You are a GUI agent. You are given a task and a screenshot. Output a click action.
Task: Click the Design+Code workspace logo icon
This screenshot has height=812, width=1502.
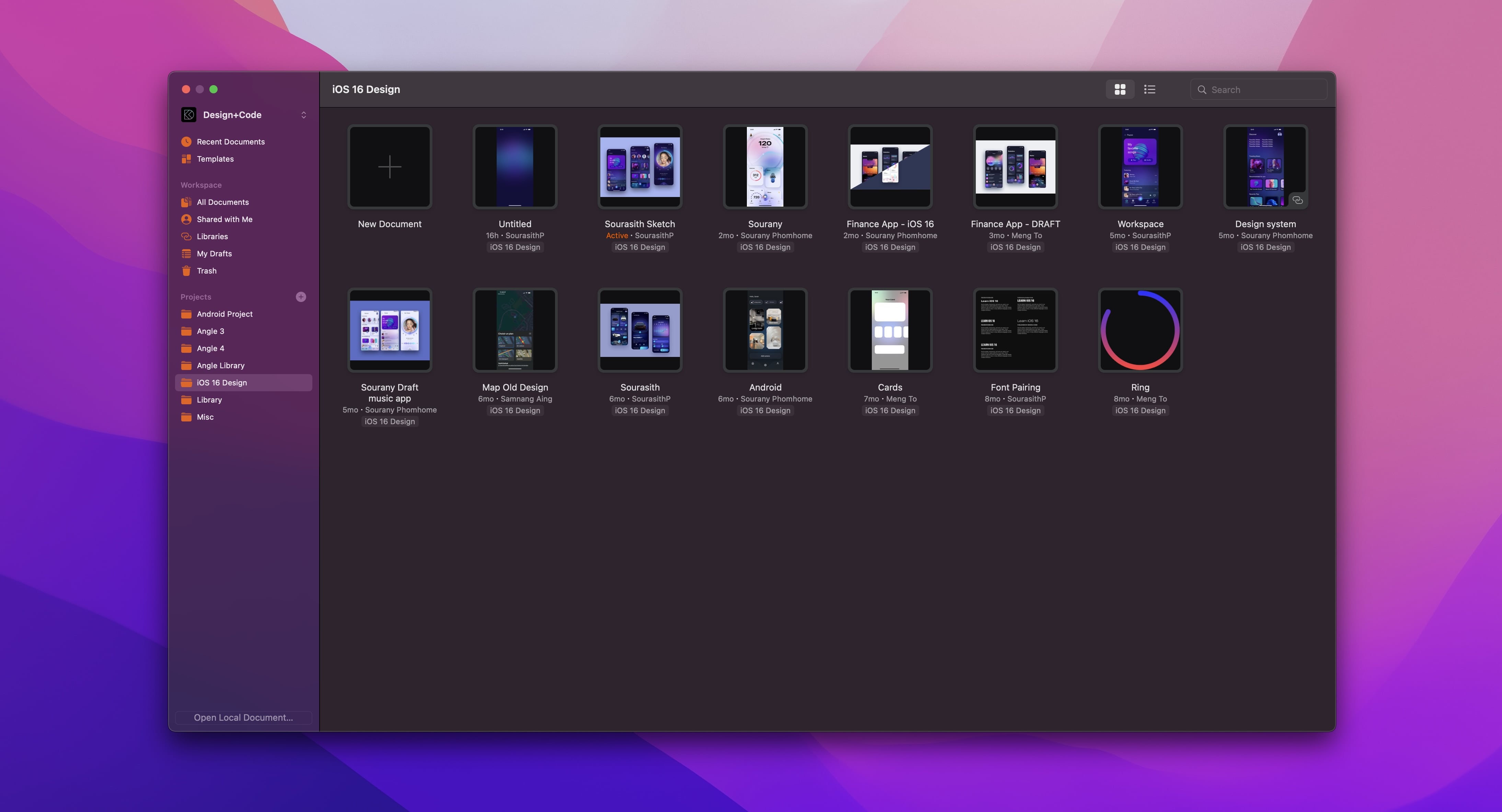click(x=188, y=115)
